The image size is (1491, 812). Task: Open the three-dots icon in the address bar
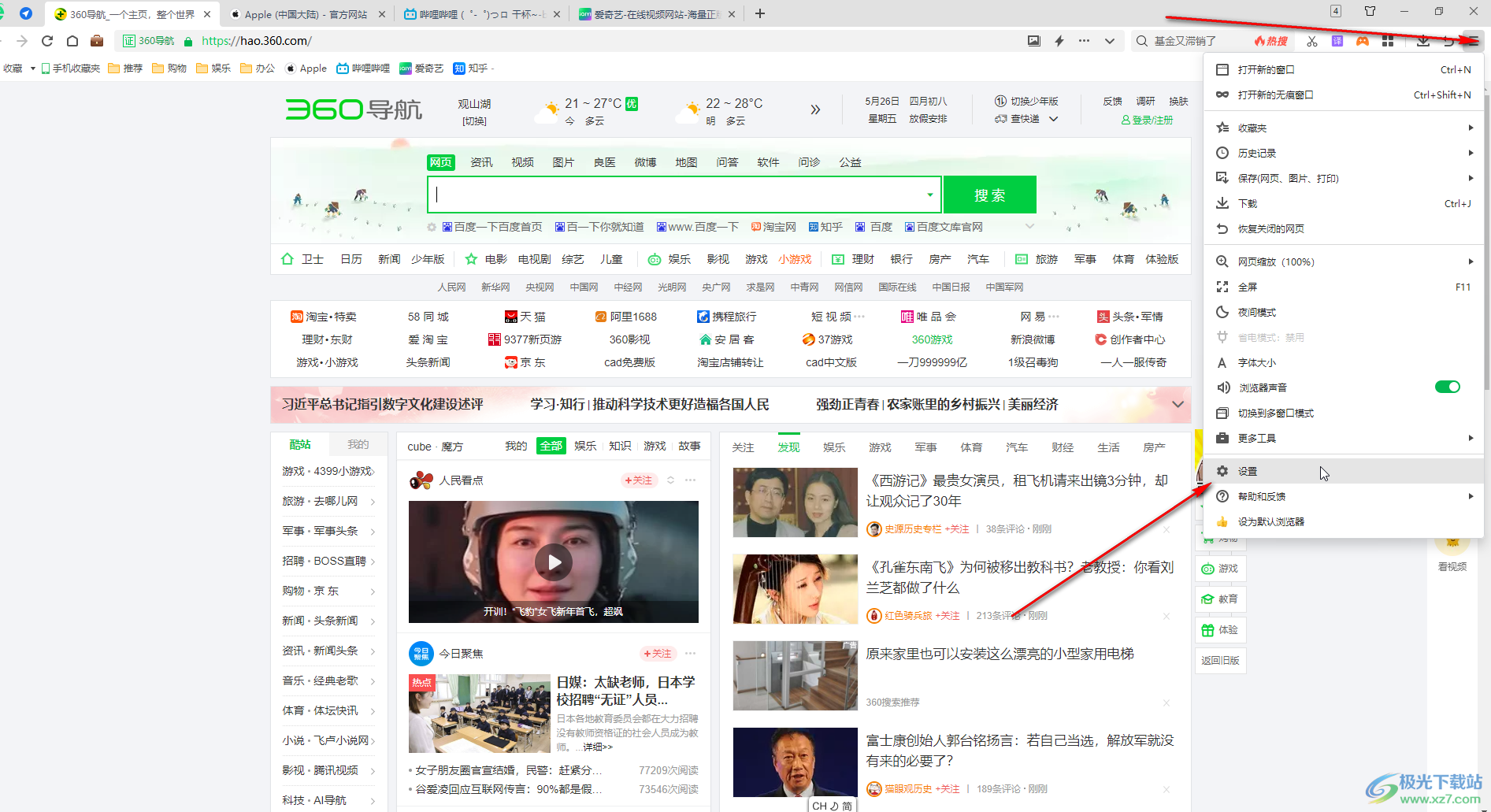[x=1085, y=41]
